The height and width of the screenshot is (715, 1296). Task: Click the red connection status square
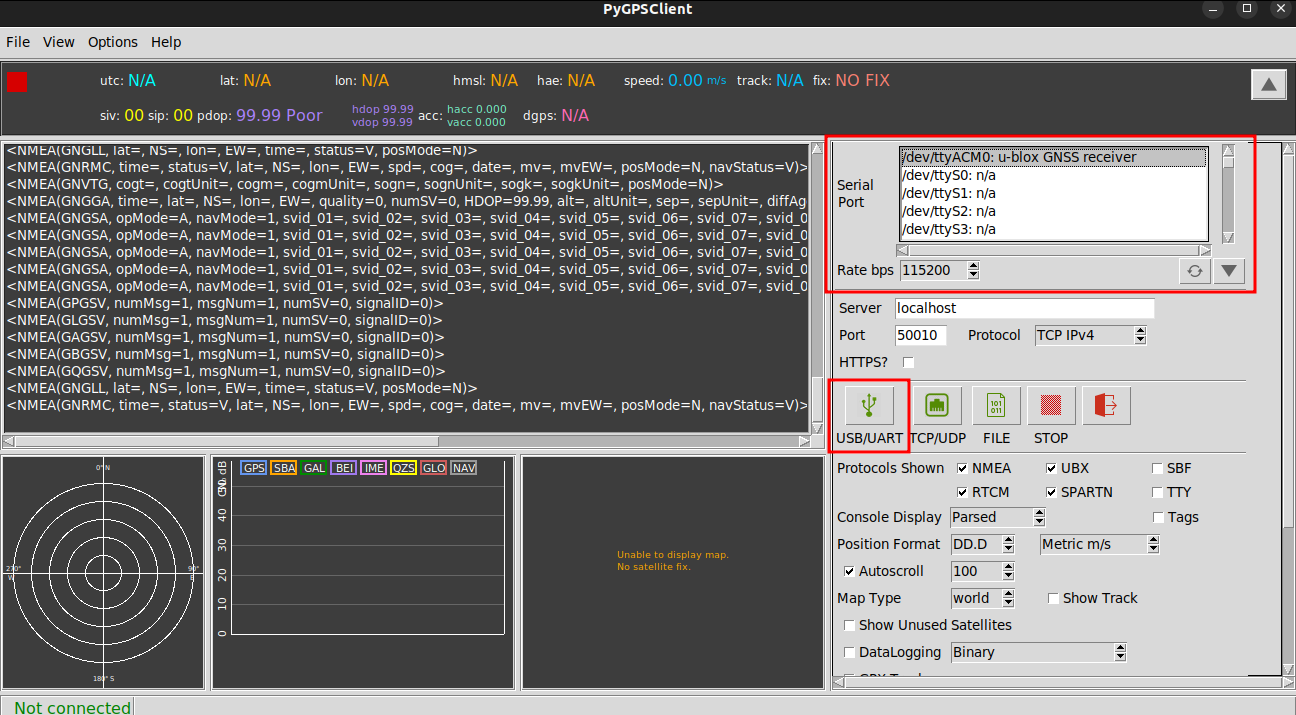tap(17, 81)
